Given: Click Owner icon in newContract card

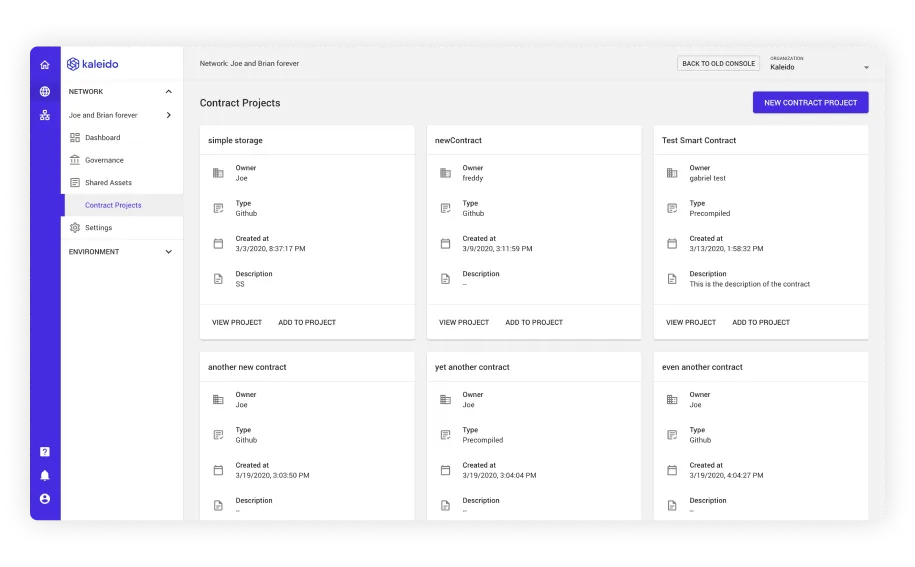Looking at the screenshot, I should pyautogui.click(x=445, y=173).
